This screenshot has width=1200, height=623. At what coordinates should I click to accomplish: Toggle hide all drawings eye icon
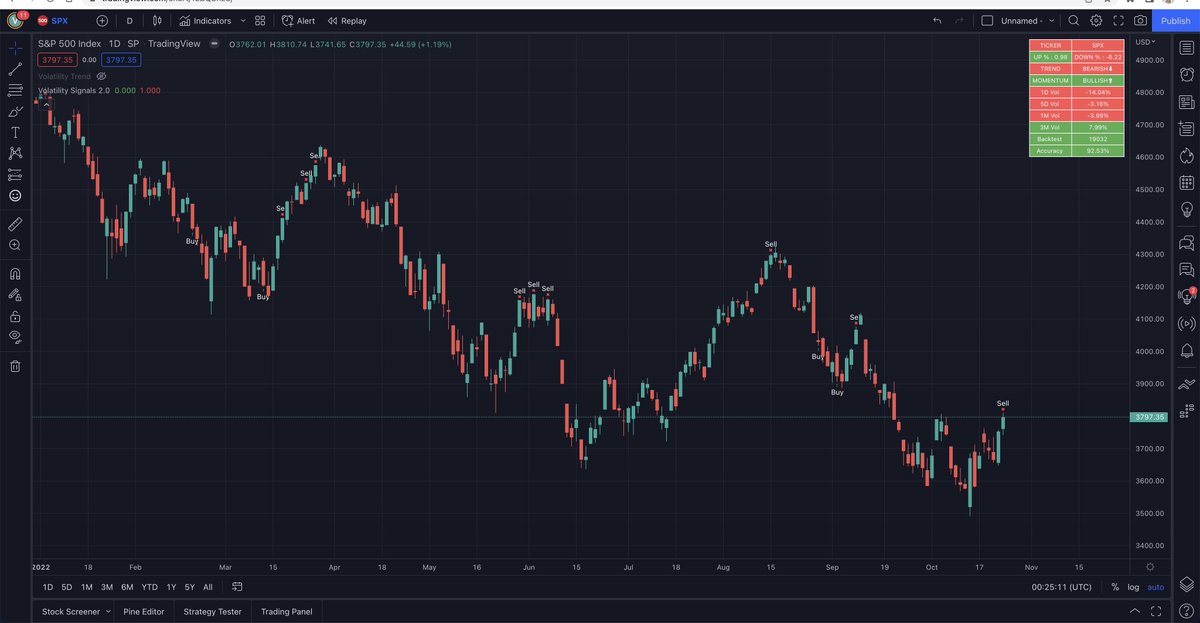click(15, 337)
